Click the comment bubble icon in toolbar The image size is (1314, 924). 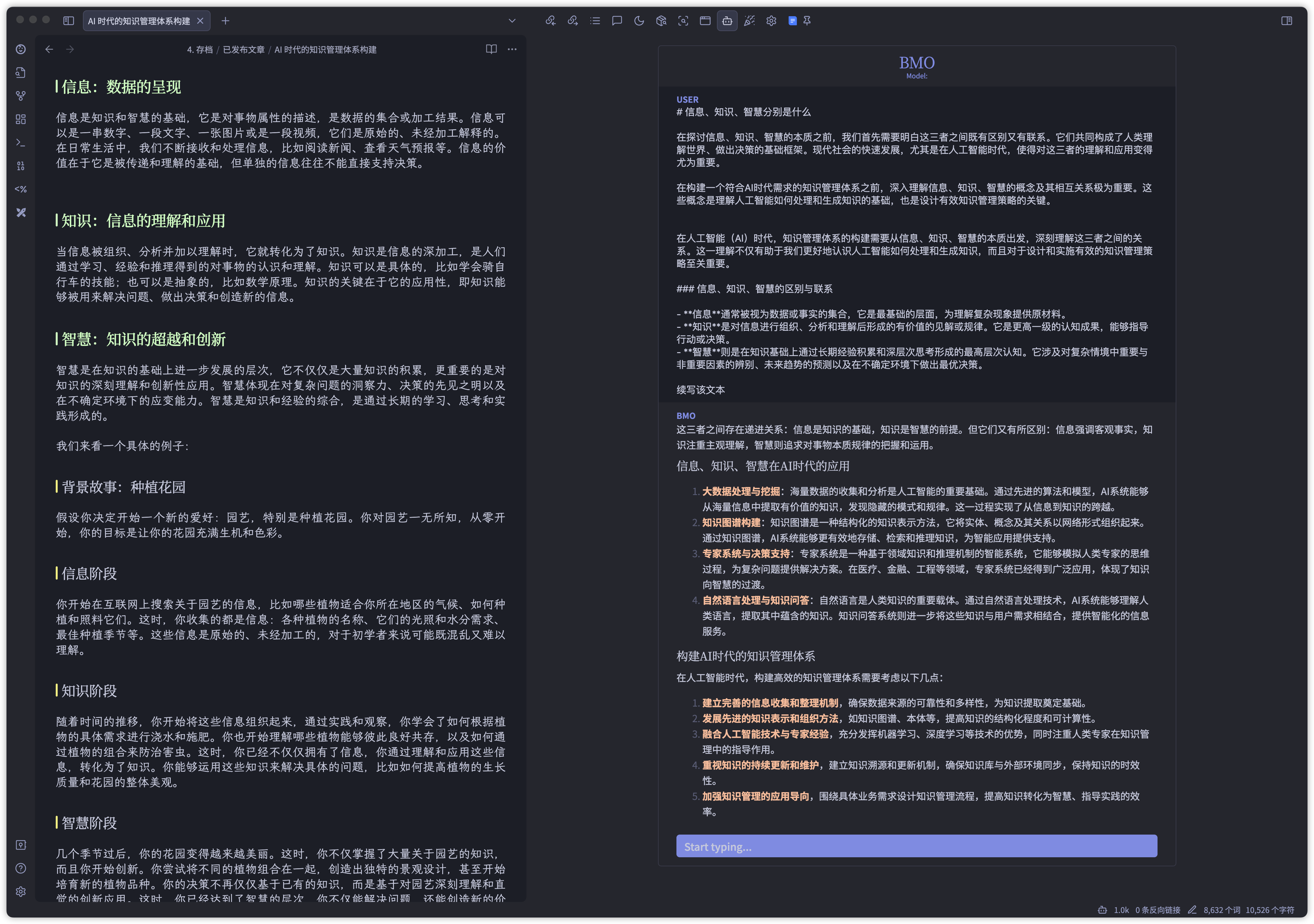click(617, 21)
